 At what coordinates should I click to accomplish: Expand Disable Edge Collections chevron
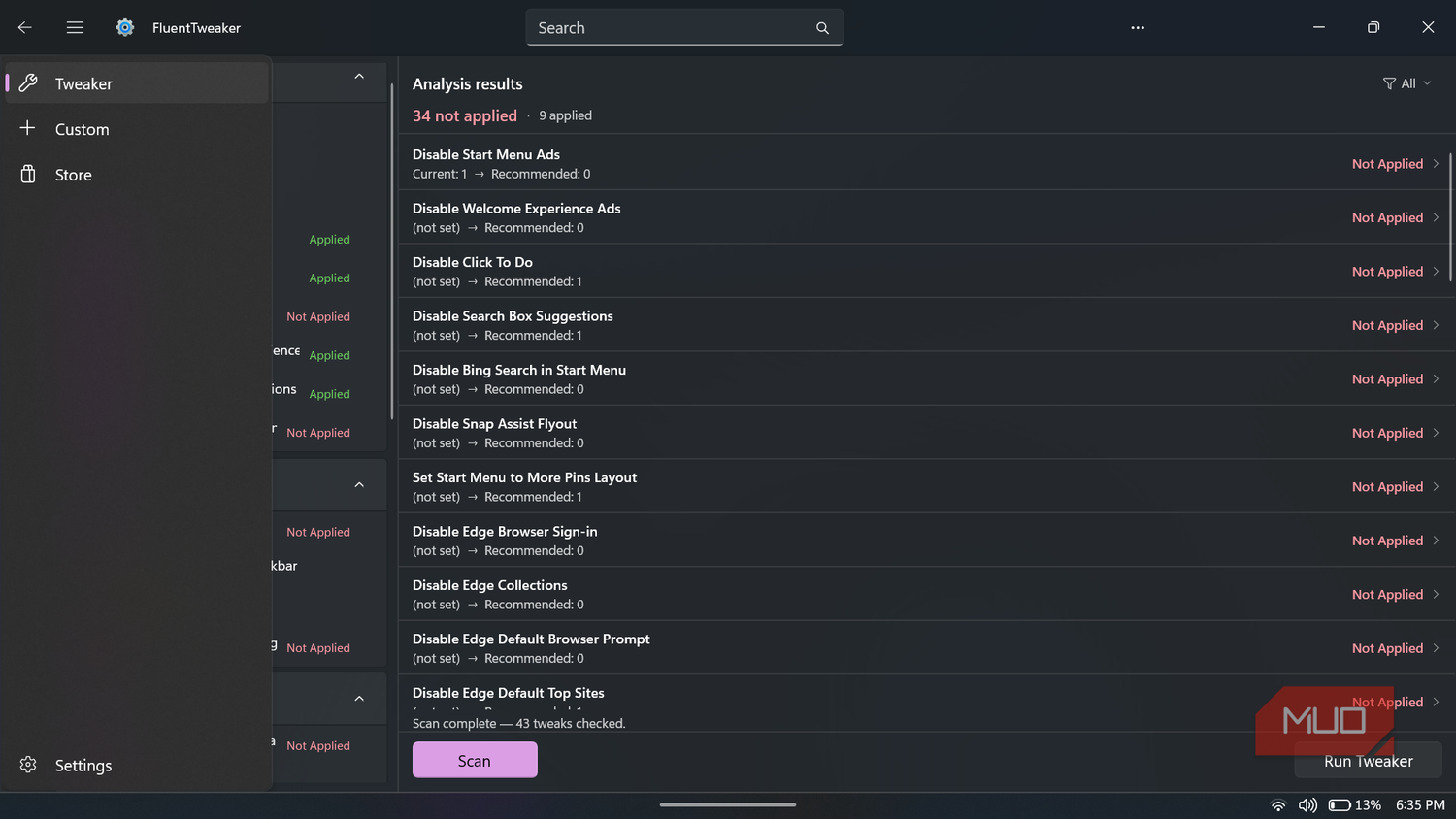[1436, 594]
